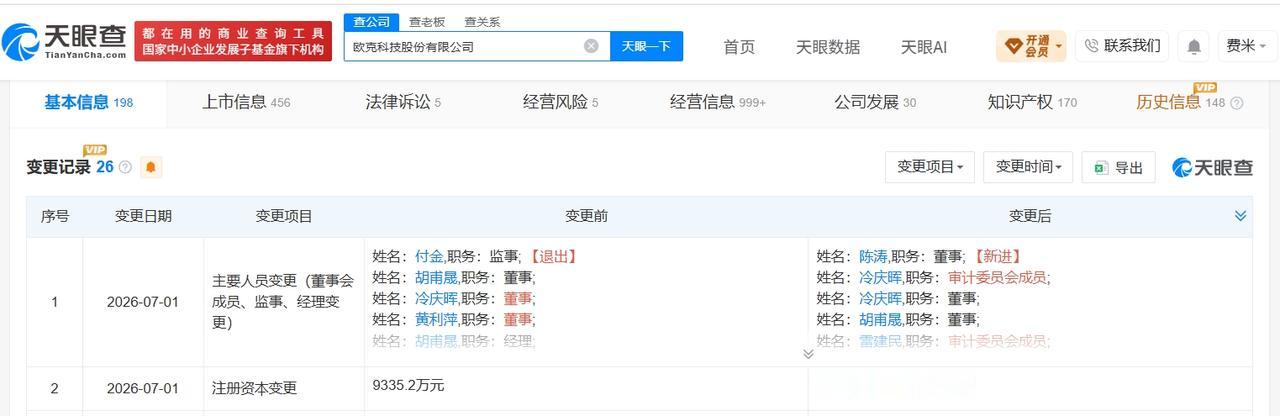Export records with the 导出 button

point(1118,167)
